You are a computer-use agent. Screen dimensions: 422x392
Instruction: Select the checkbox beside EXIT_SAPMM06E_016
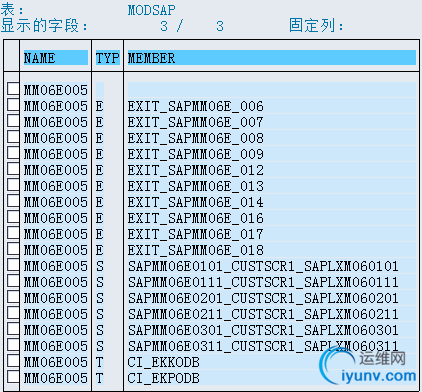click(x=13, y=217)
